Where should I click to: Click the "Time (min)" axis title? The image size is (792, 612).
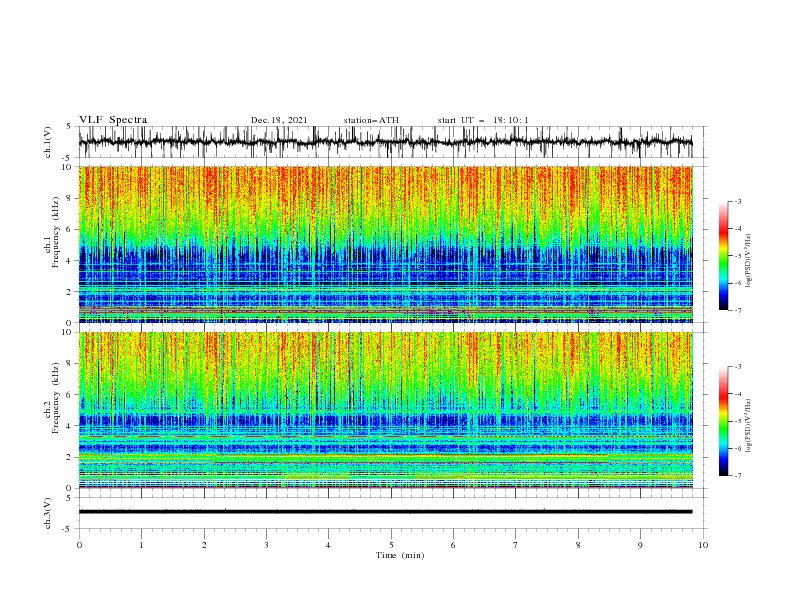pyautogui.click(x=400, y=555)
